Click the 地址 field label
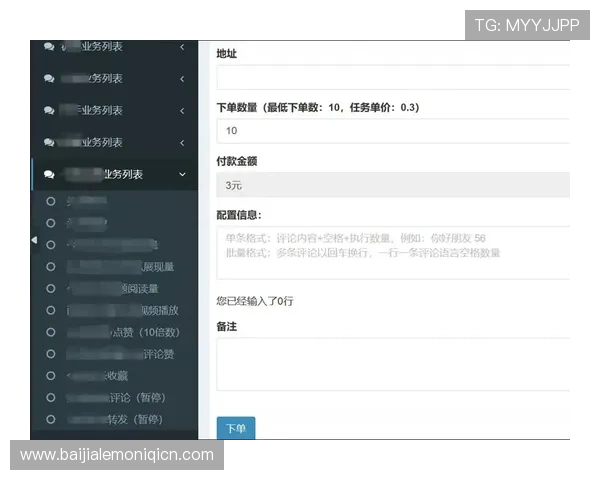Image resolution: width=600 pixels, height=480 pixels. point(227,54)
